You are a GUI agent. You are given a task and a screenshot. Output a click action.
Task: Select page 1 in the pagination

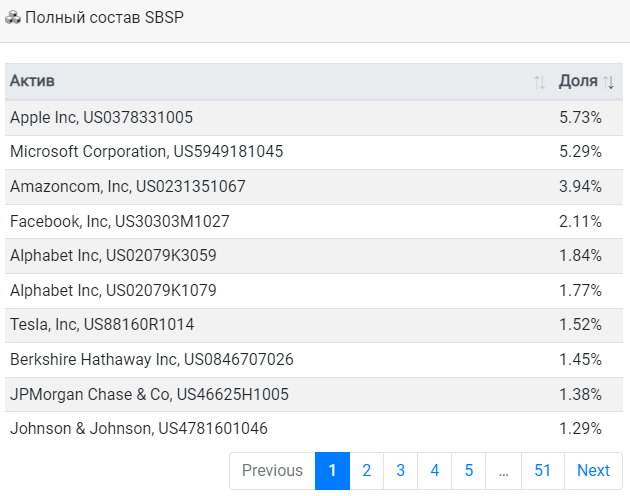[x=332, y=471]
